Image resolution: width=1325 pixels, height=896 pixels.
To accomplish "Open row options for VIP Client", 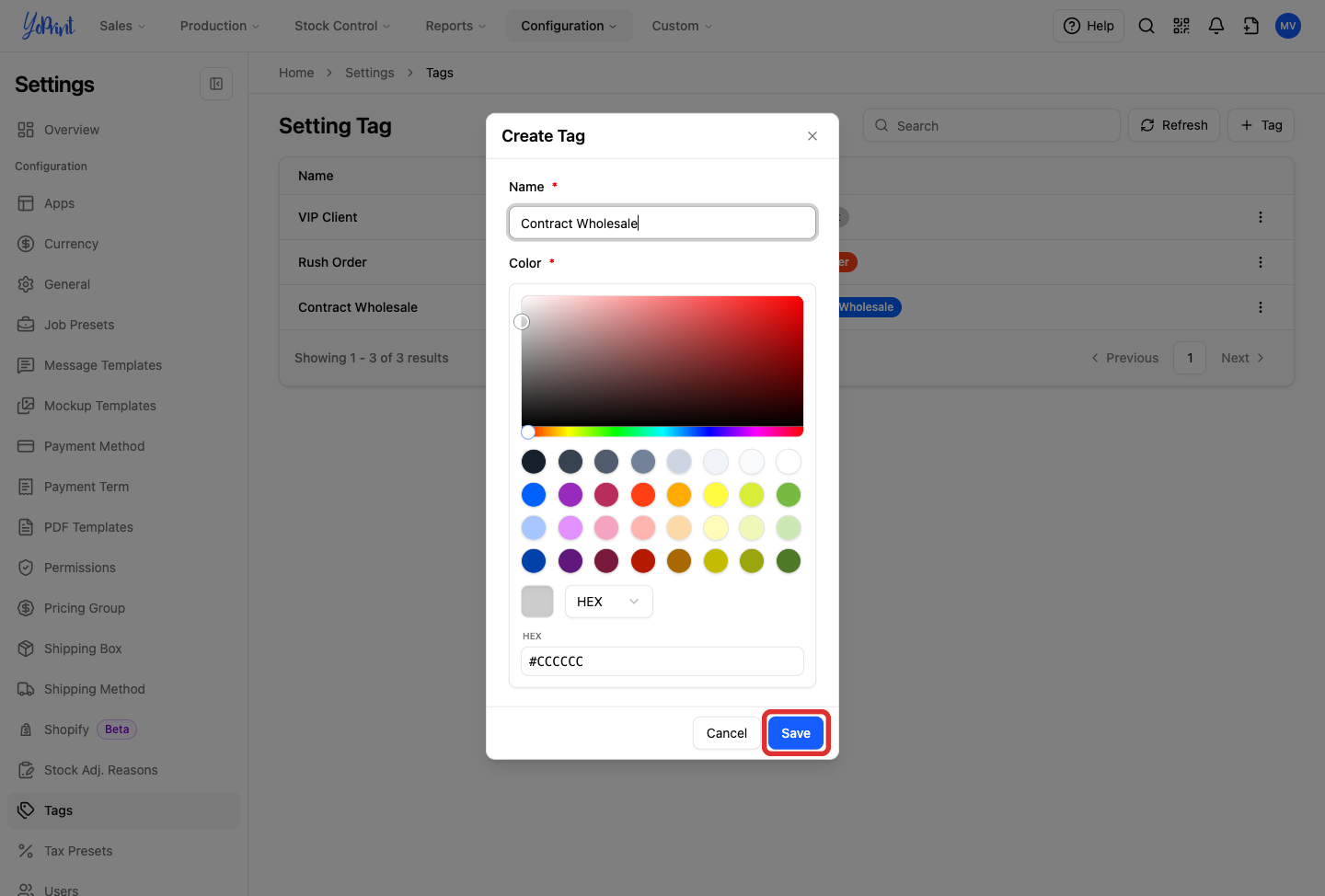I will (x=1261, y=217).
